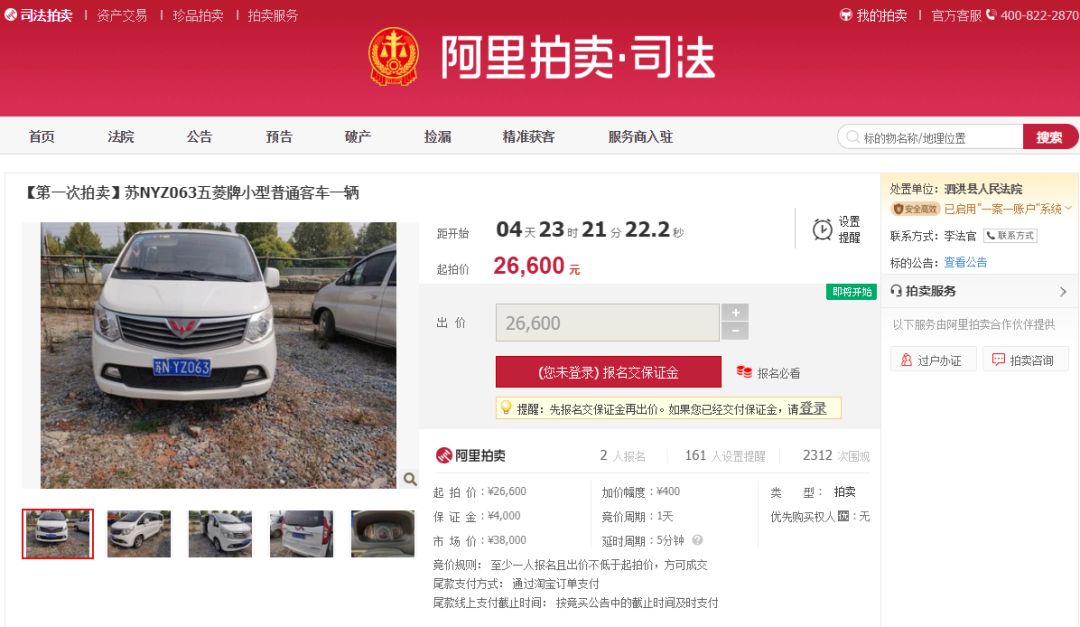Go to the 破产 navigation tab
1080x627 pixels.
click(x=357, y=137)
